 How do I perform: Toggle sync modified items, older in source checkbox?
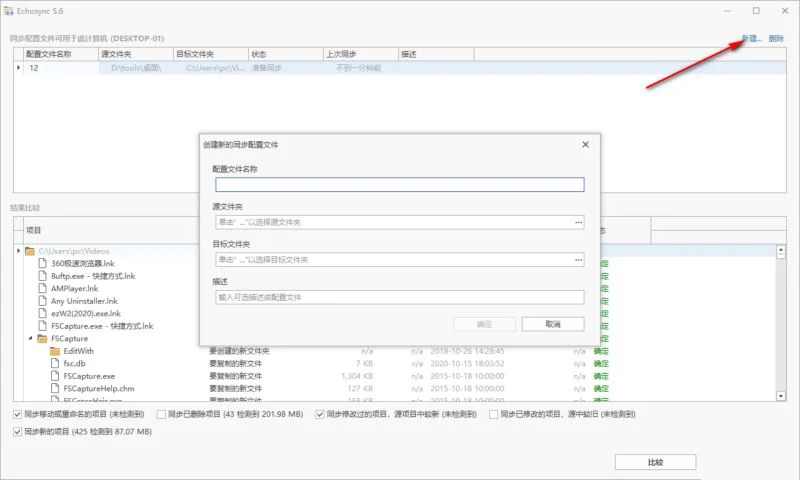493,414
